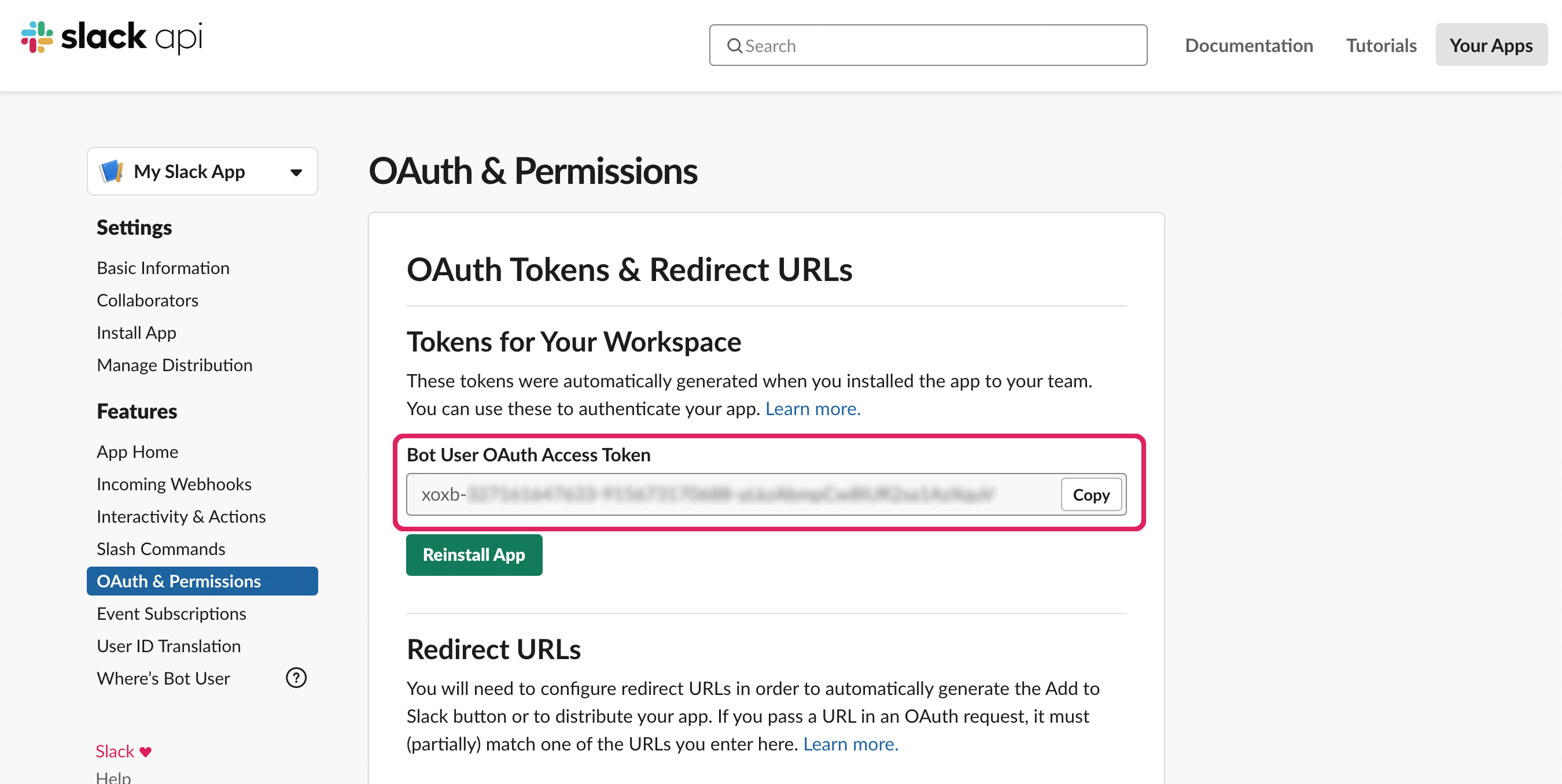
Task: Go to Incoming Webhooks
Action: 174,483
